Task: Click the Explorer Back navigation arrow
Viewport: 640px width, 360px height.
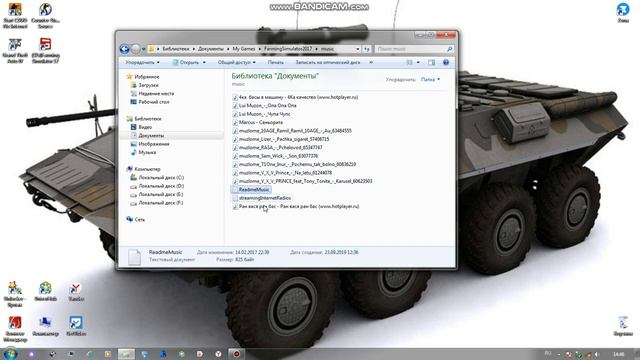Action: [x=124, y=49]
